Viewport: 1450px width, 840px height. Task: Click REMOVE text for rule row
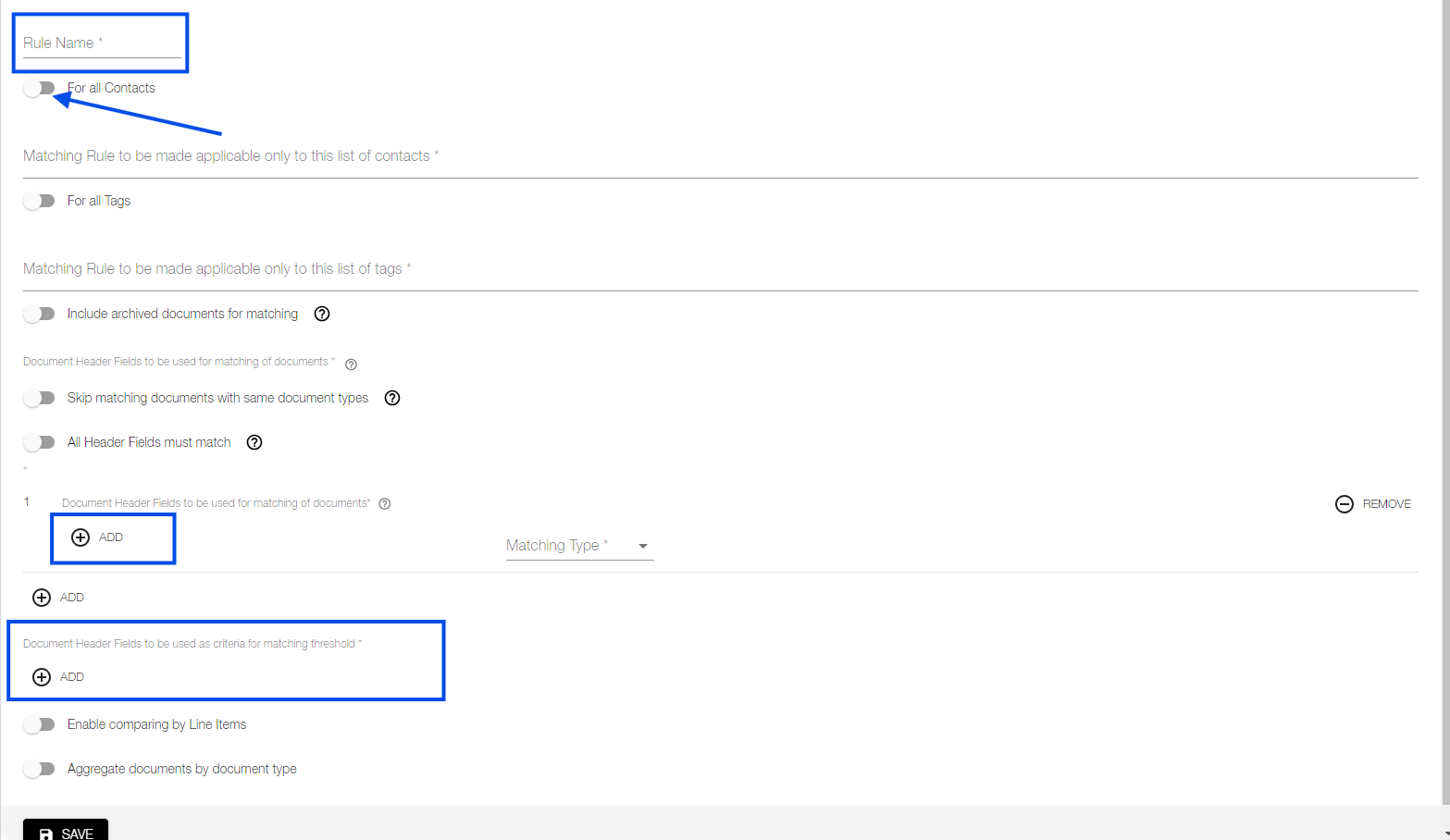[x=1386, y=504]
